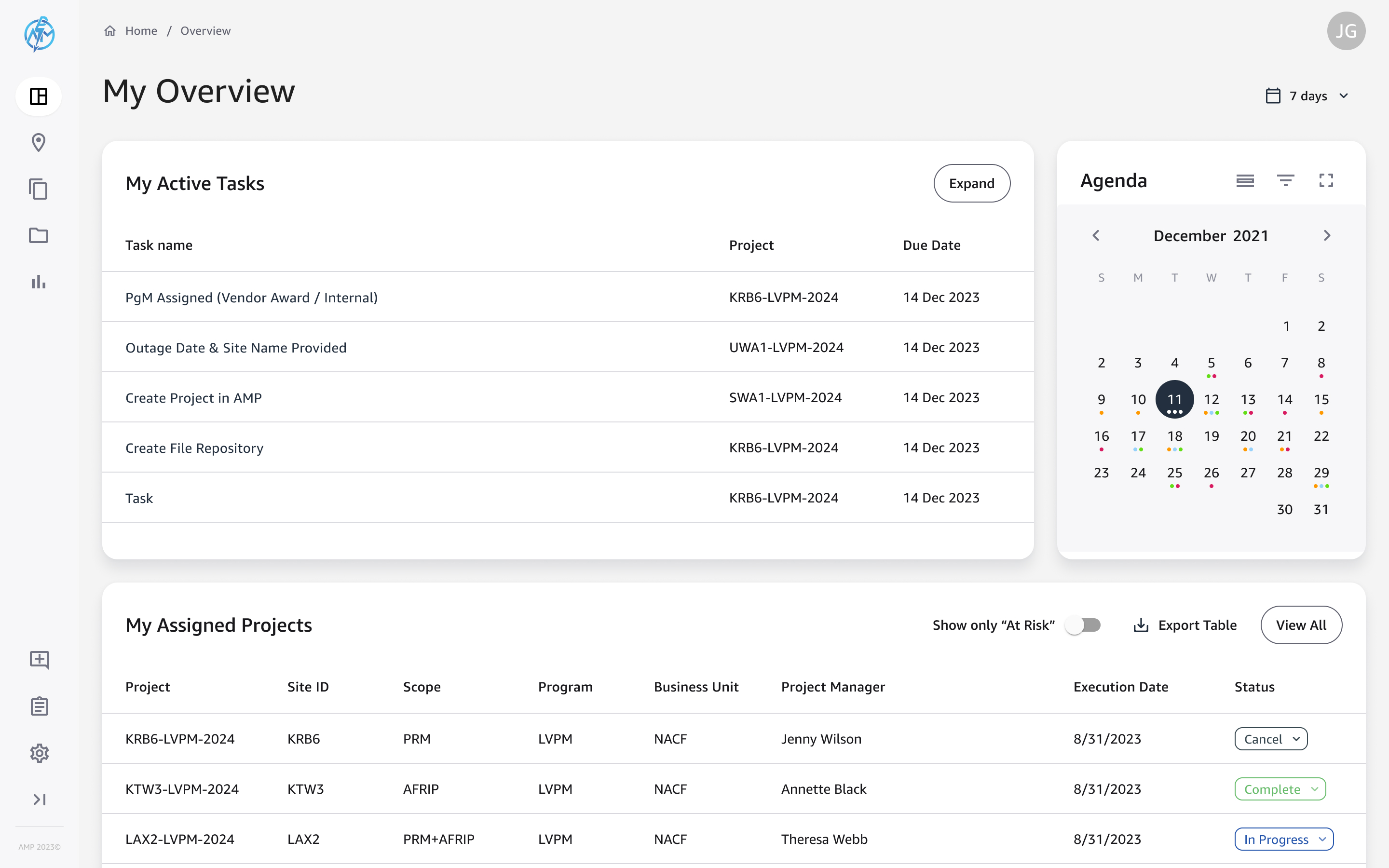Click the Expand button for tasks

[x=971, y=183]
